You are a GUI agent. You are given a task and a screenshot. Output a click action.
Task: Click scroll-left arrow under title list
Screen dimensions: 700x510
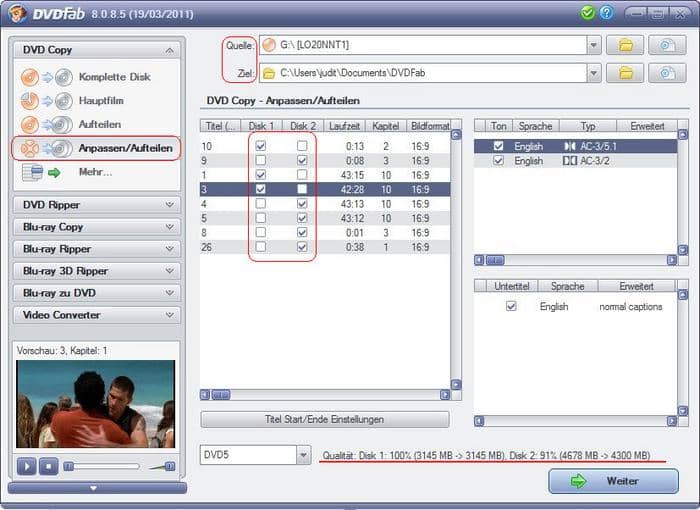point(205,395)
